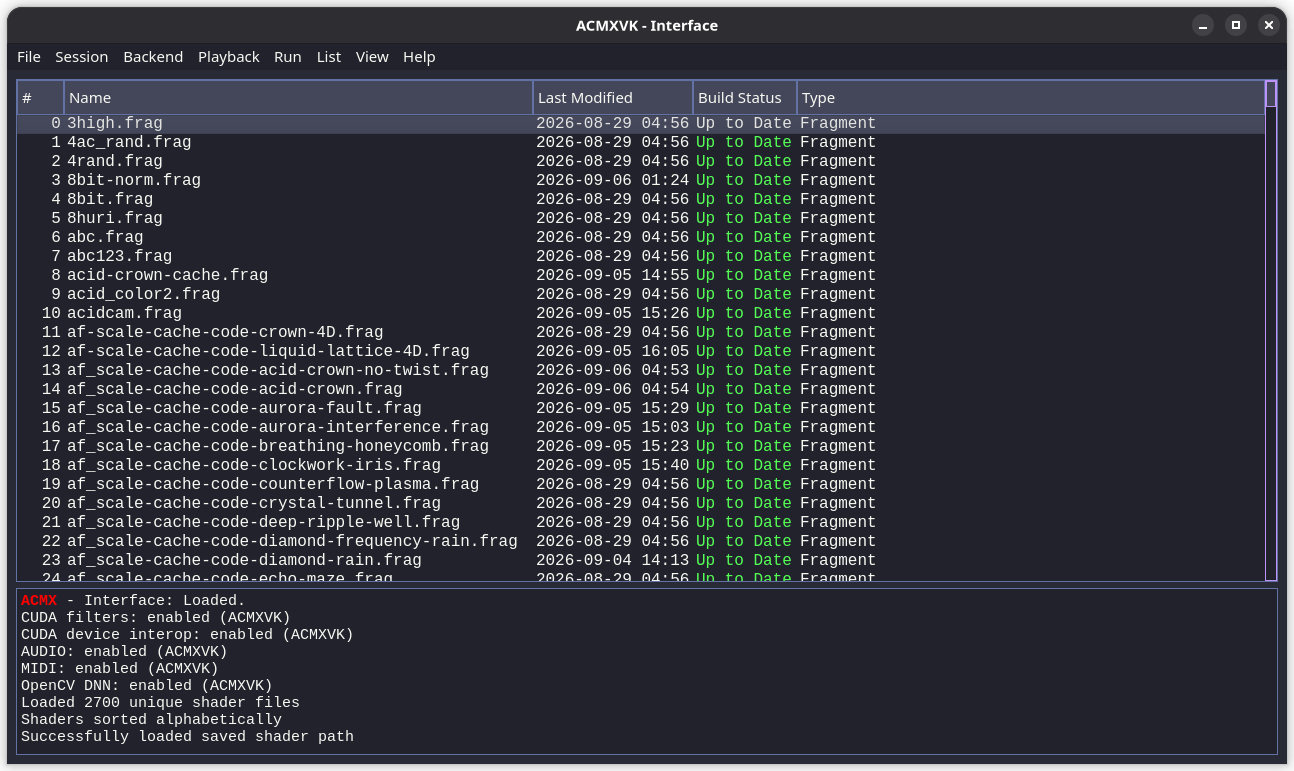Image resolution: width=1294 pixels, height=771 pixels.
Task: Sort by the Build Status column header
Action: [x=745, y=98]
